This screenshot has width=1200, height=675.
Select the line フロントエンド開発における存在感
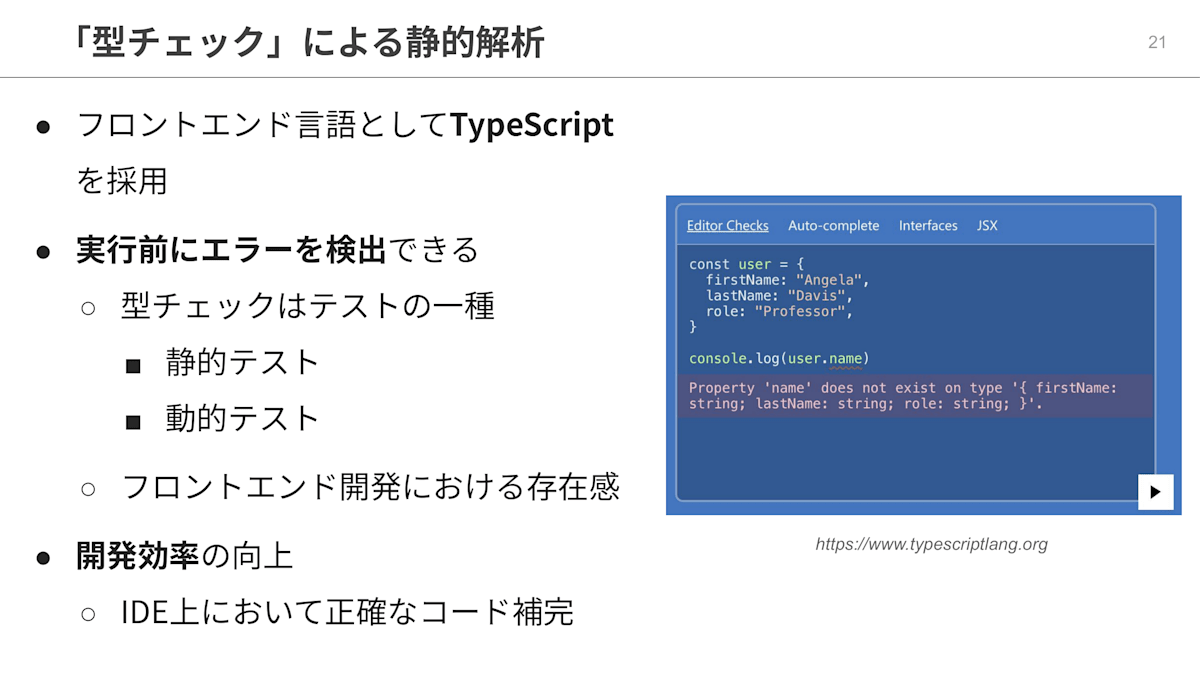coord(371,487)
